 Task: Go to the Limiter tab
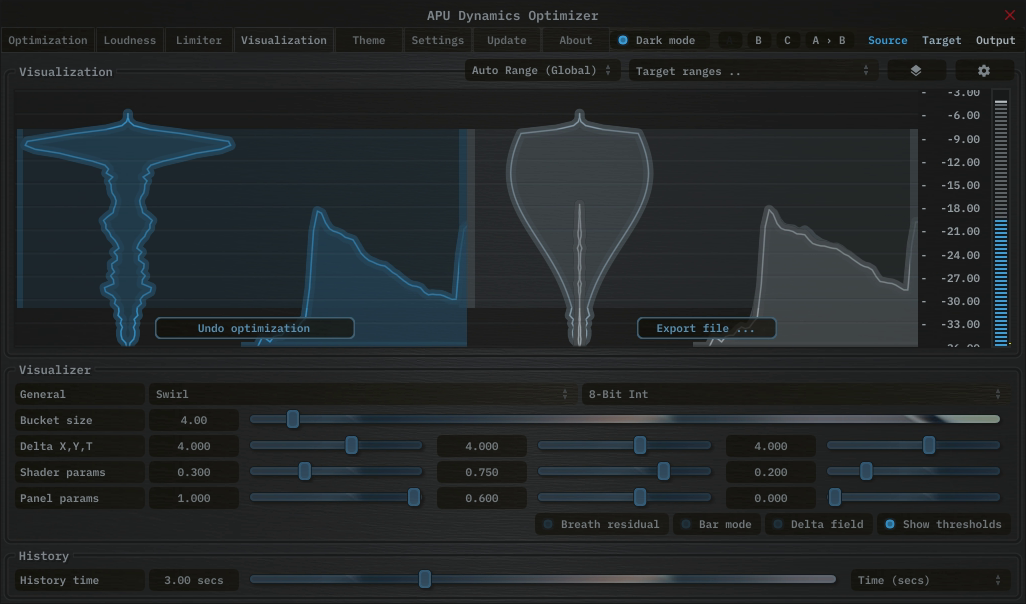(199, 41)
